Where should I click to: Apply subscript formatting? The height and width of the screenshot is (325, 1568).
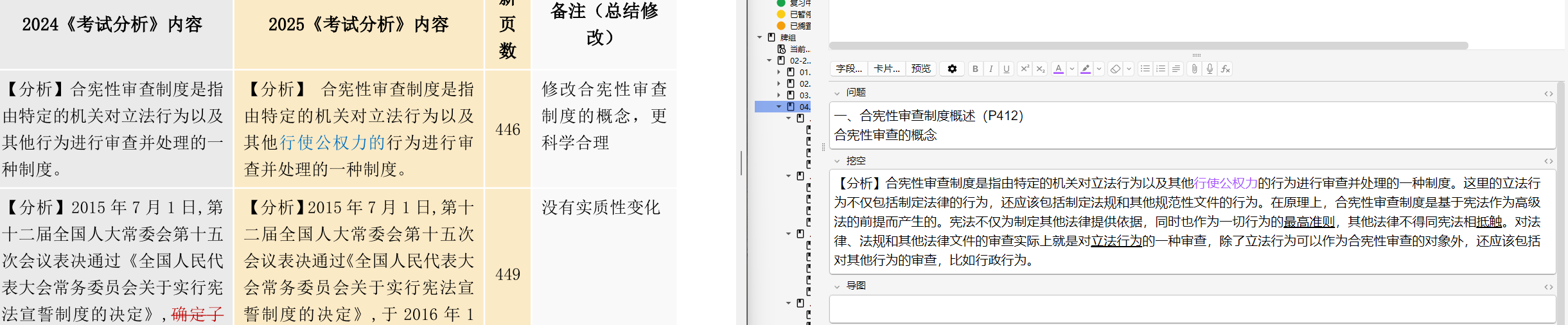[1040, 69]
